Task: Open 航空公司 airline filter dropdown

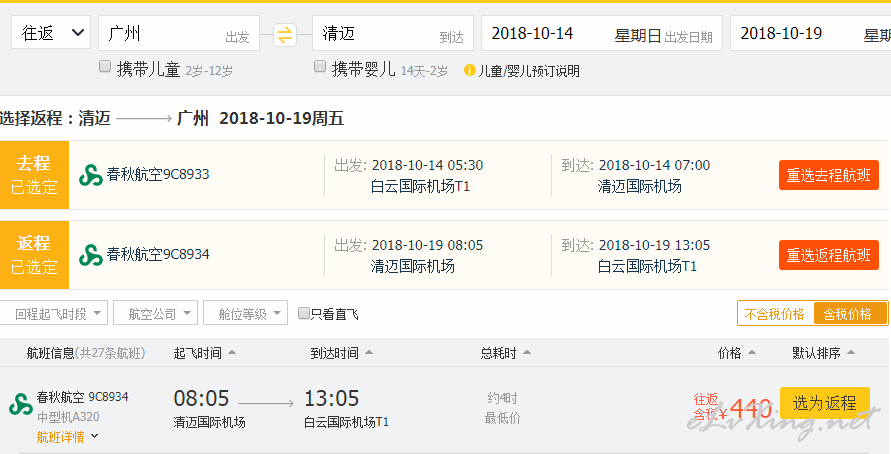Action: pos(156,313)
